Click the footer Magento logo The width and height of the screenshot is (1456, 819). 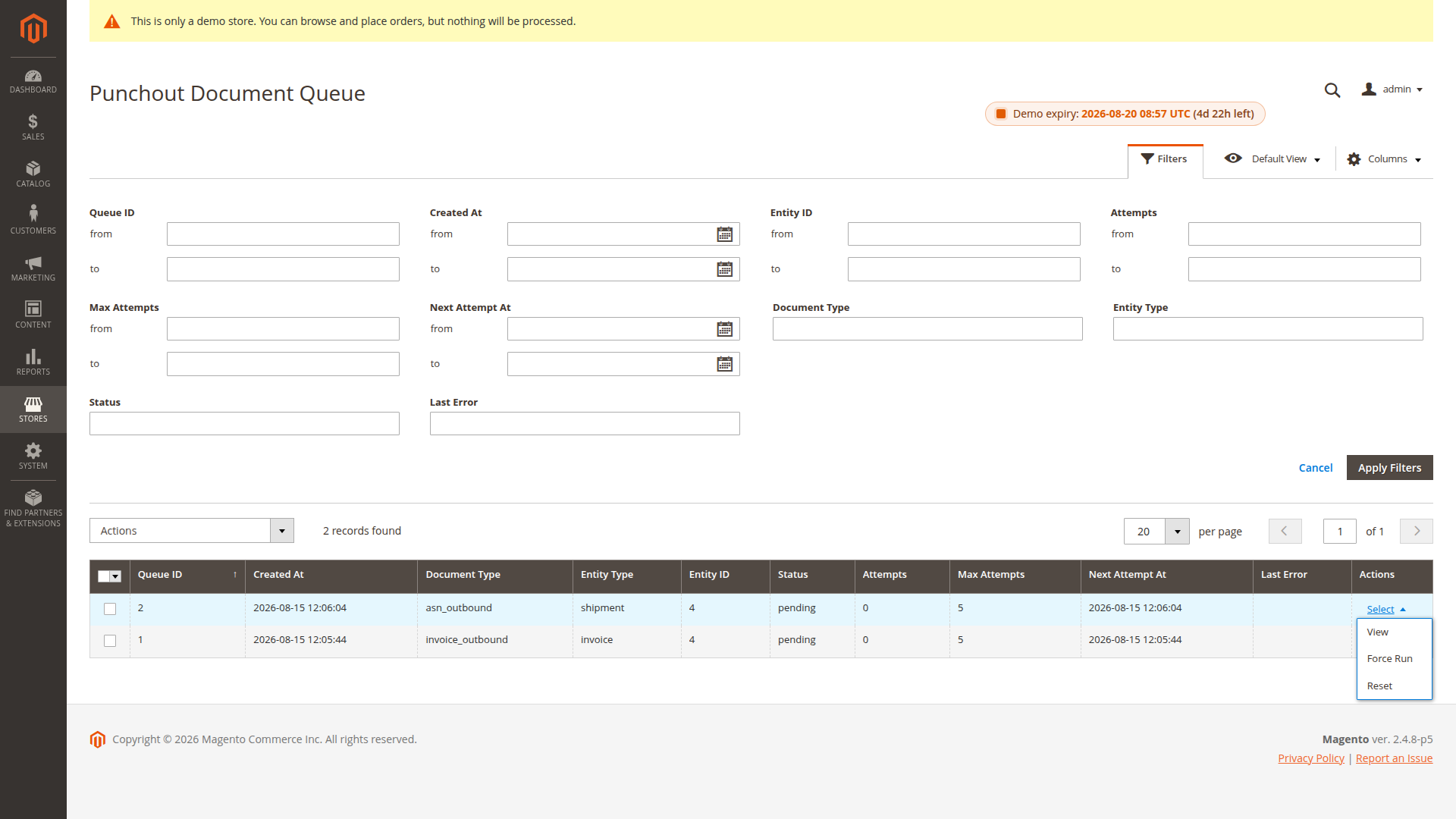point(98,739)
